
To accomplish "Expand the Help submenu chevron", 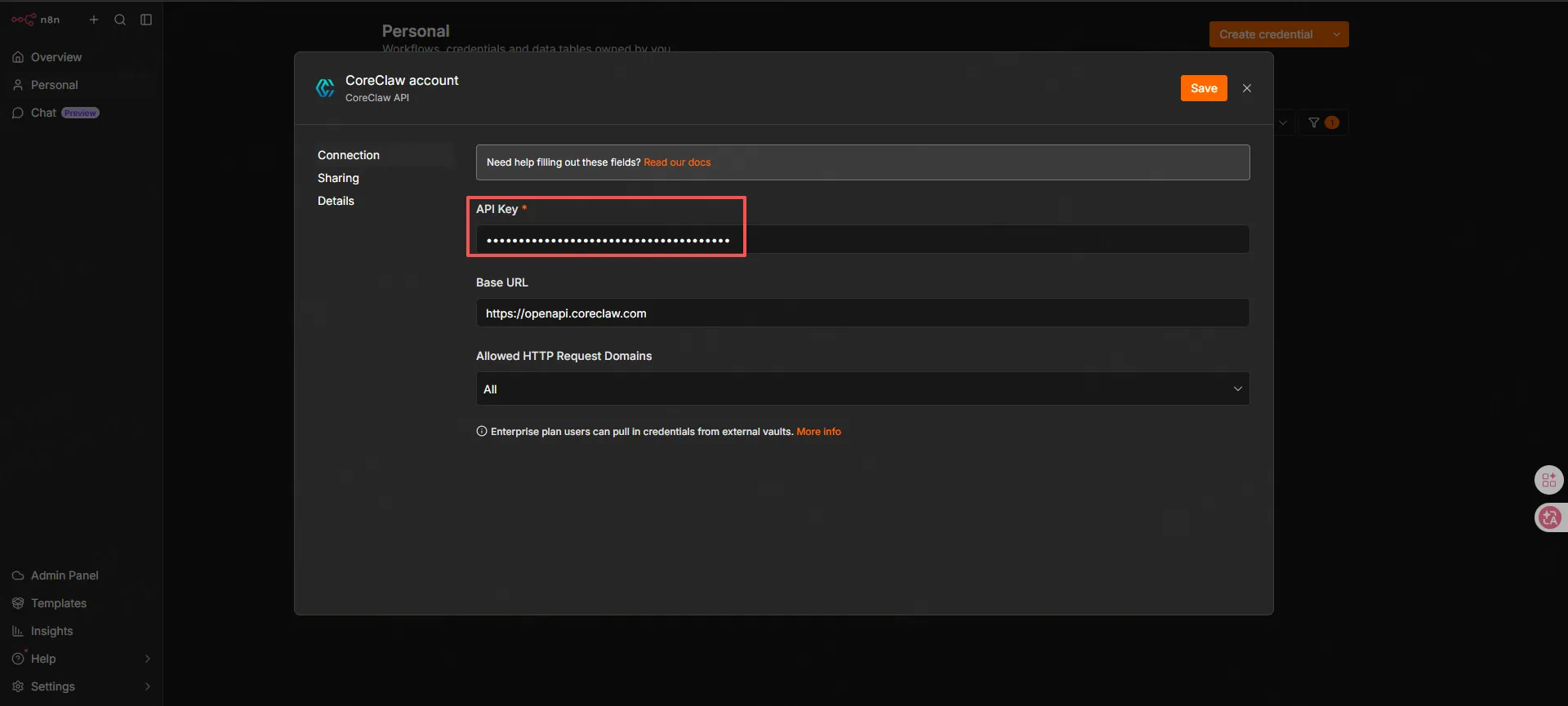I will point(148,659).
